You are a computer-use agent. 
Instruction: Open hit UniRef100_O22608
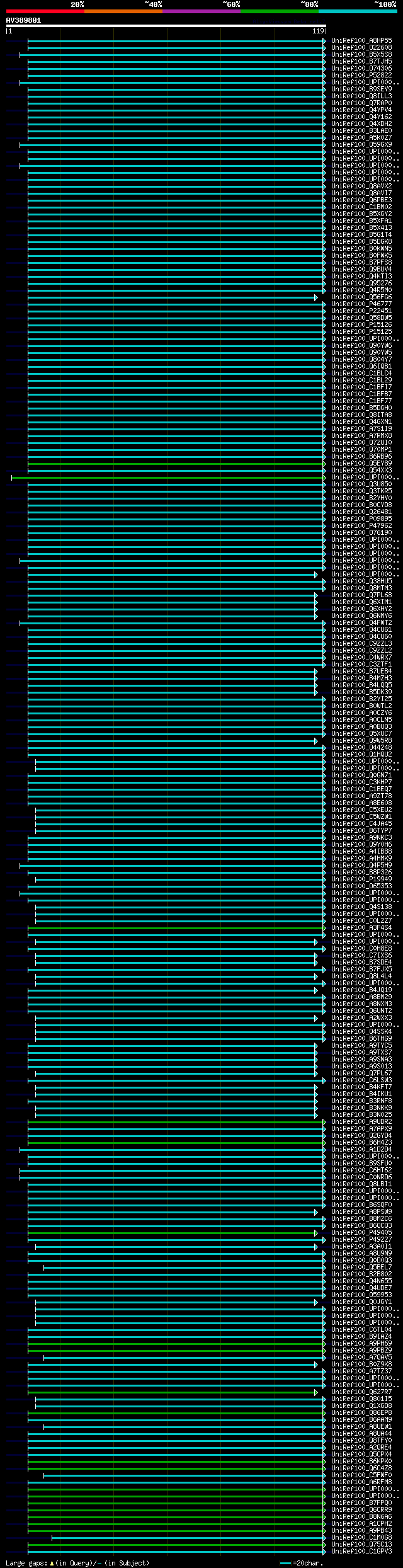[361, 47]
